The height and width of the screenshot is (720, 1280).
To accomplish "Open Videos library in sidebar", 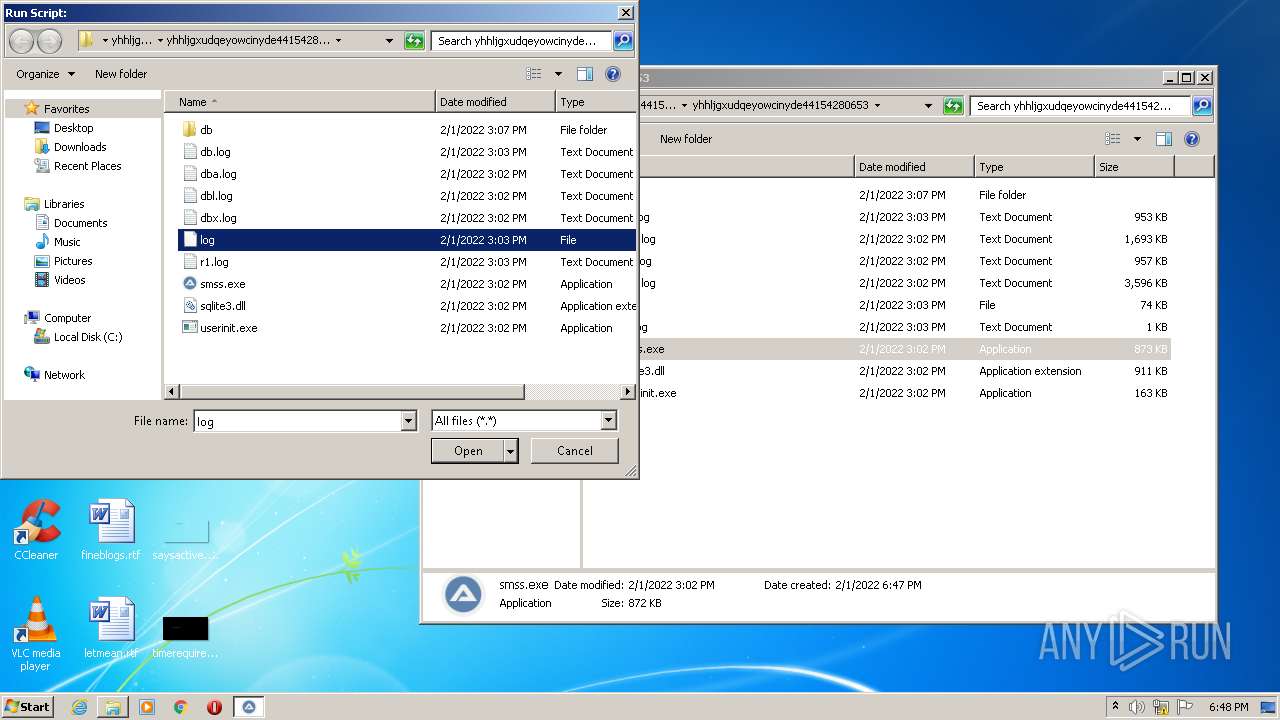I will coord(69,280).
